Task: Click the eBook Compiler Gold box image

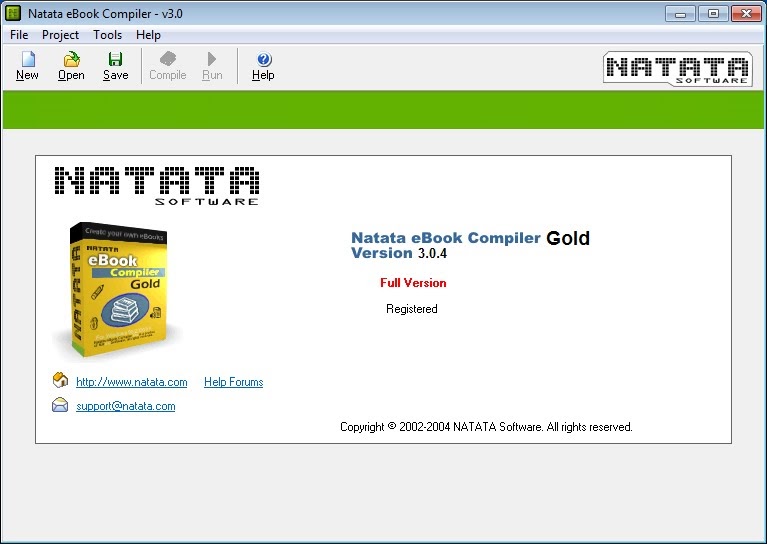Action: 118,290
